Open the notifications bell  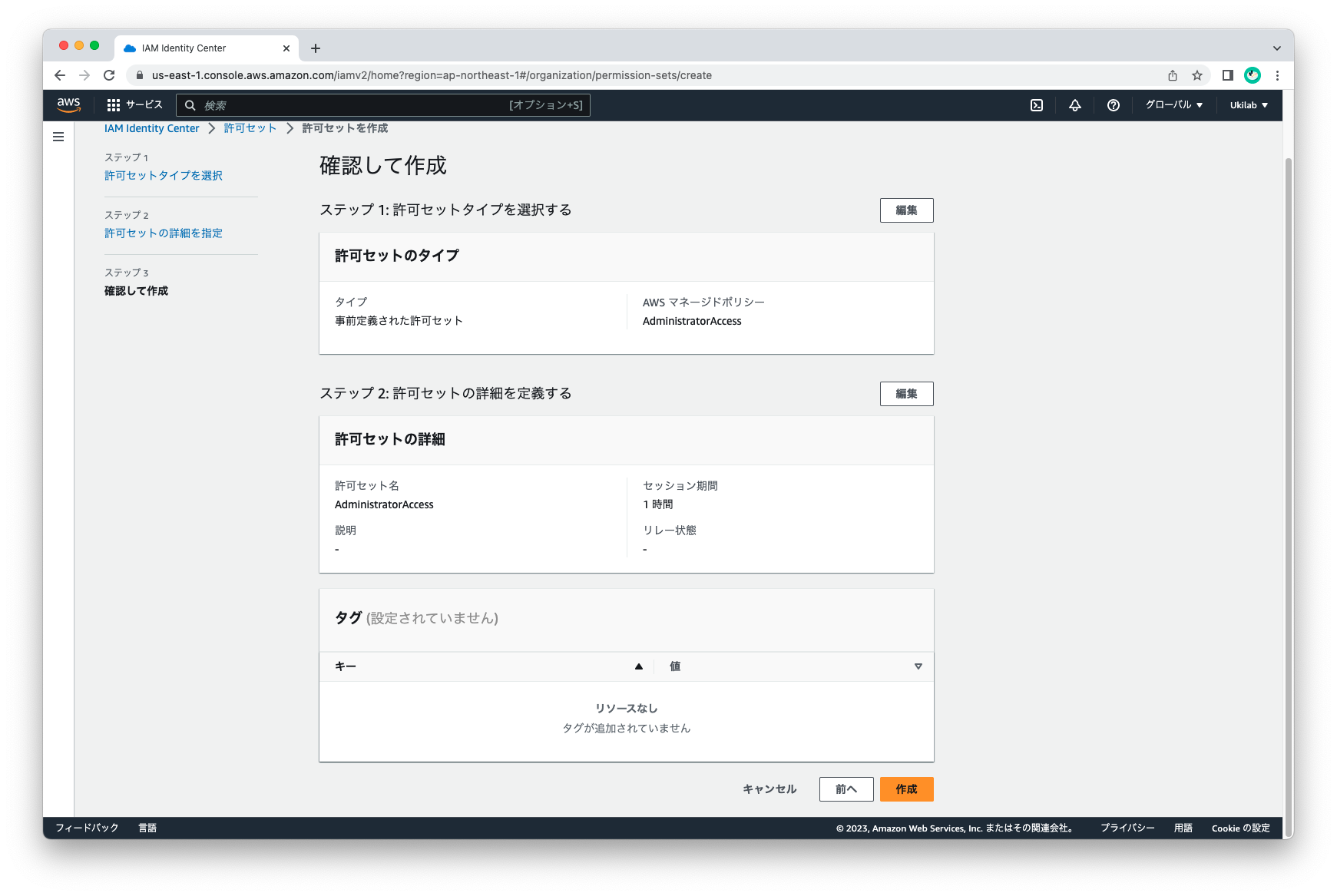click(x=1075, y=105)
